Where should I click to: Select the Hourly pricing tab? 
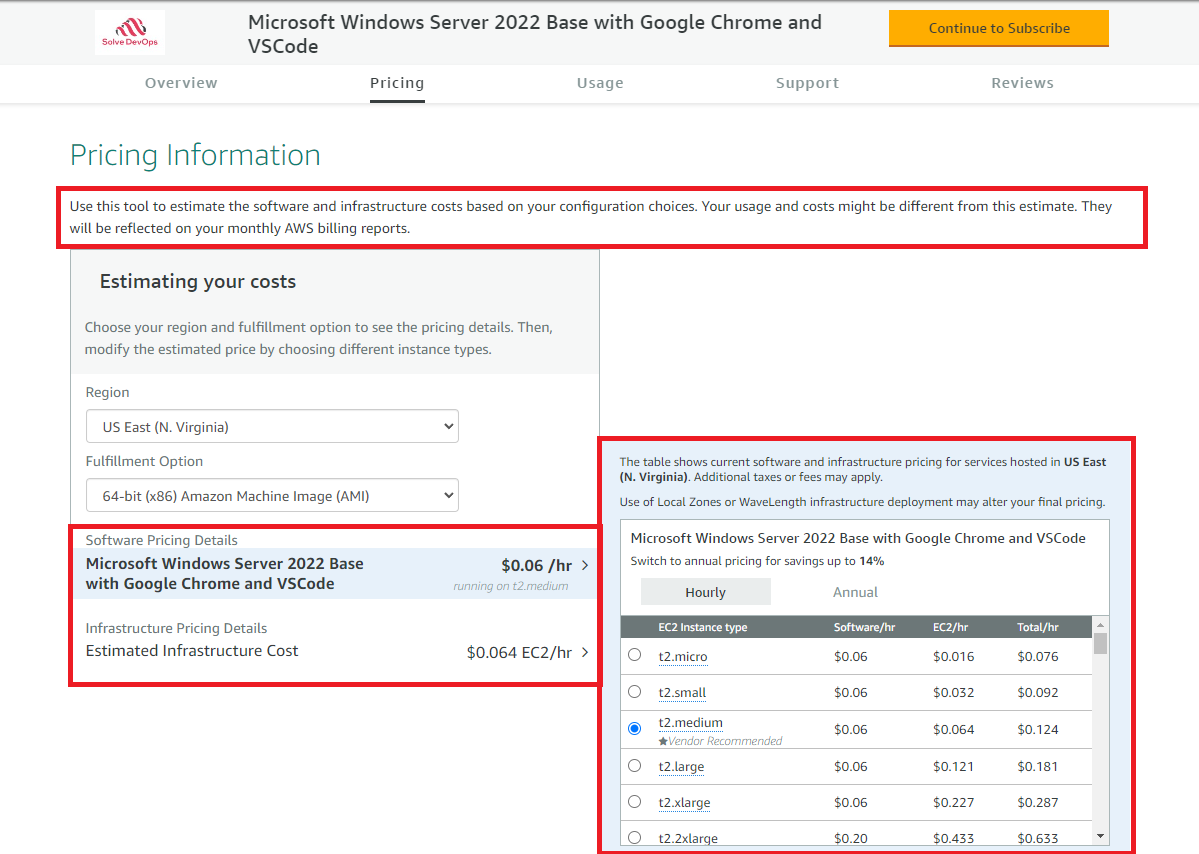pyautogui.click(x=705, y=592)
